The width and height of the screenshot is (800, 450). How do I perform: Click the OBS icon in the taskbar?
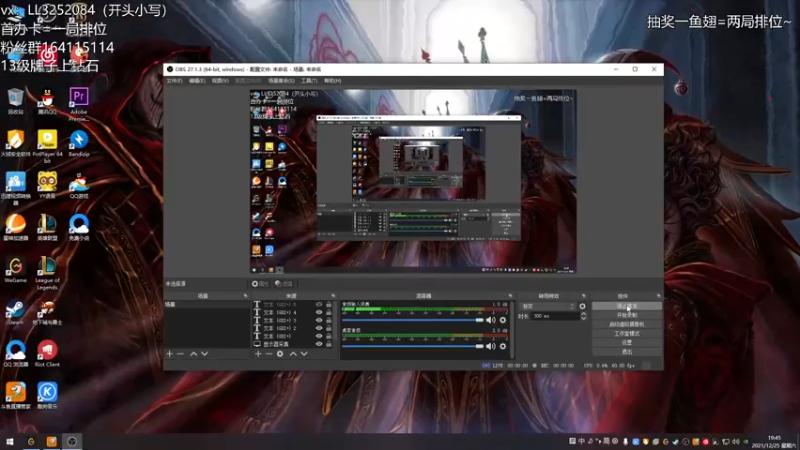click(72, 441)
